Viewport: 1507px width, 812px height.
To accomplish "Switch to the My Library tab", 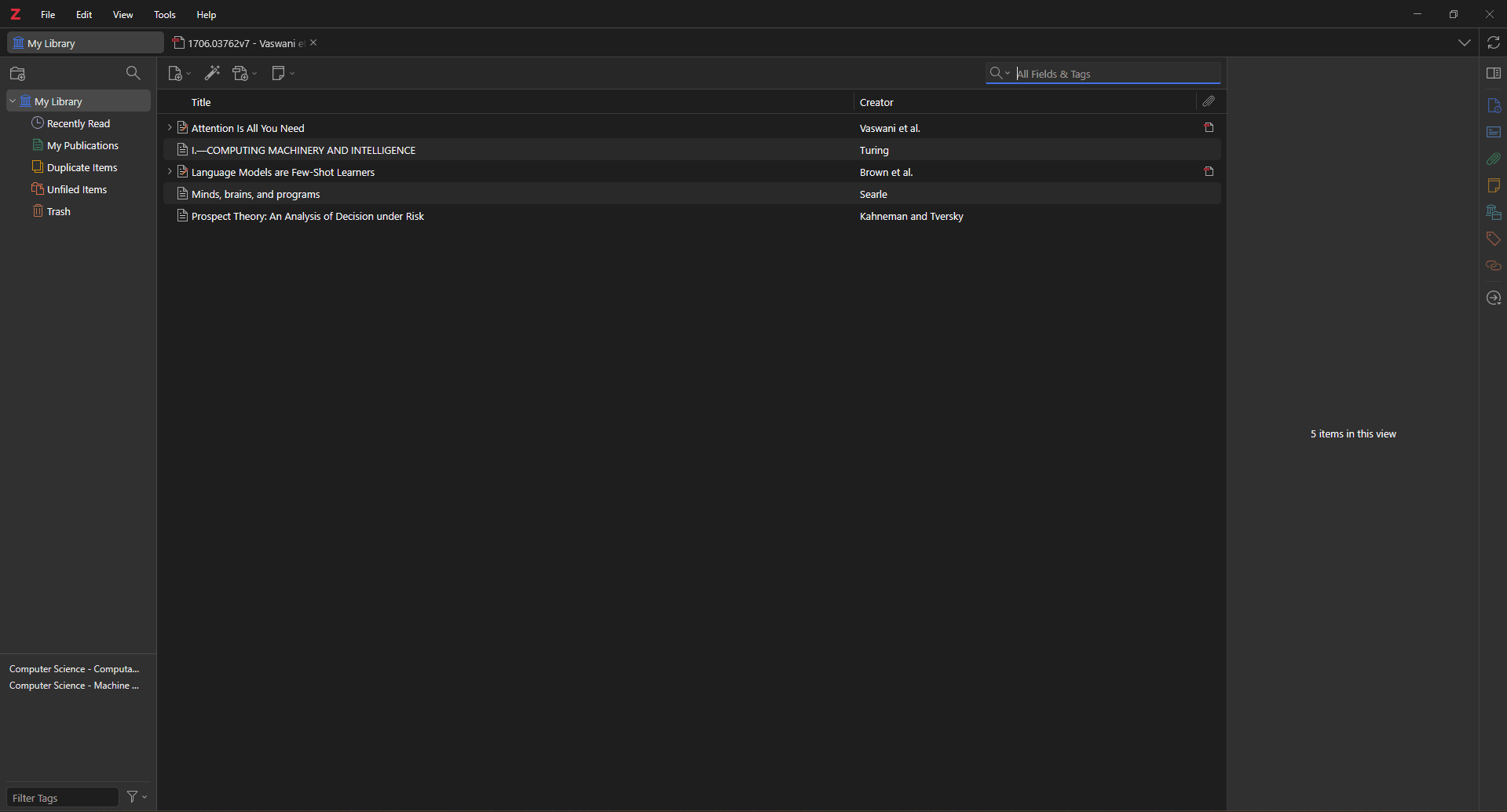I will (x=85, y=43).
